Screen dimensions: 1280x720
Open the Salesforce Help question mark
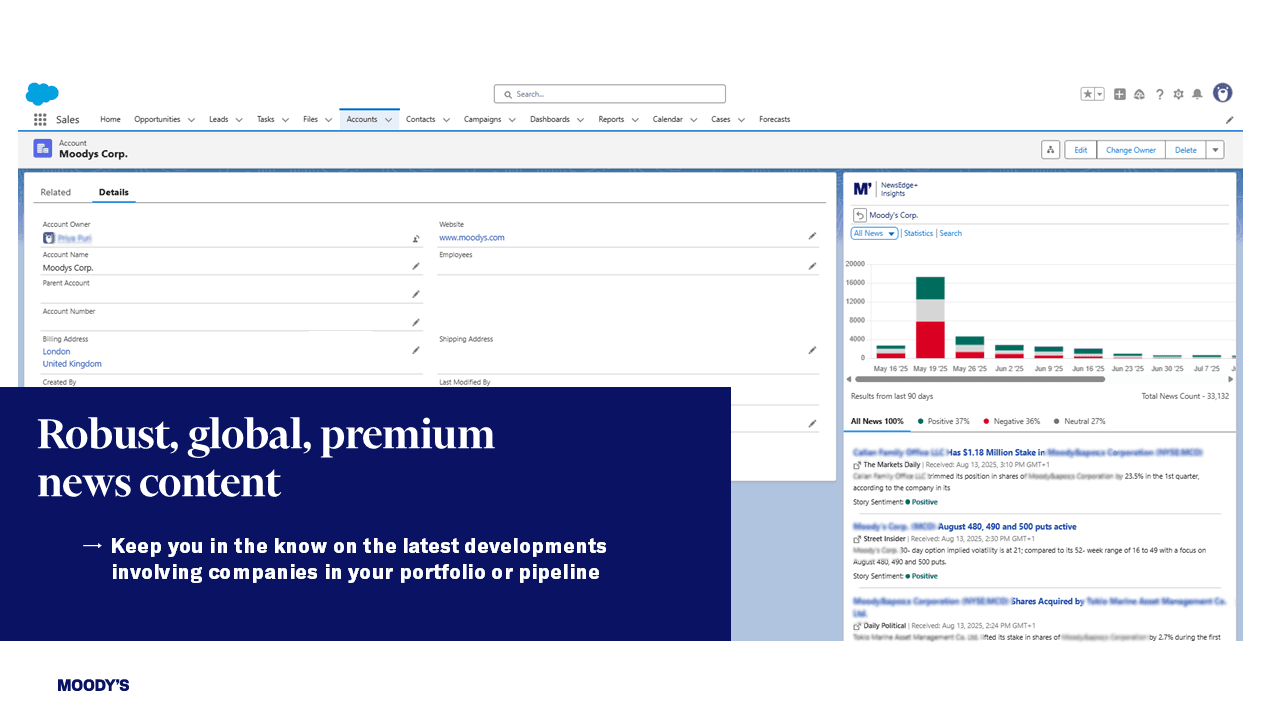pos(1160,94)
